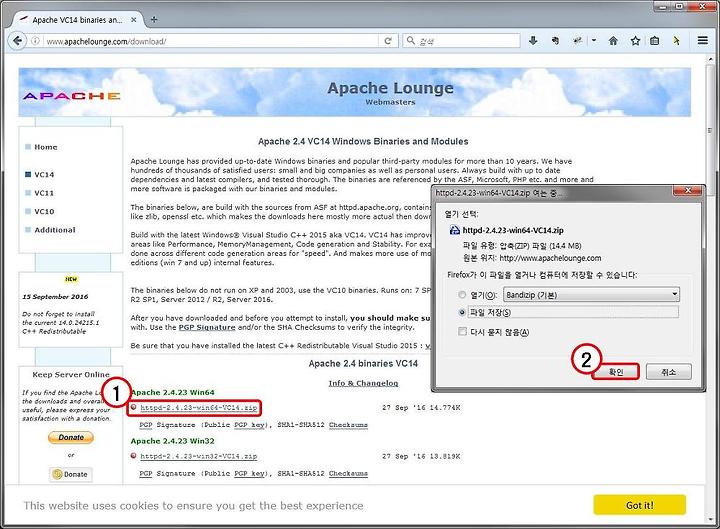Click the red bullet beside win64 zip
The image size is (720, 529).
coord(133,407)
